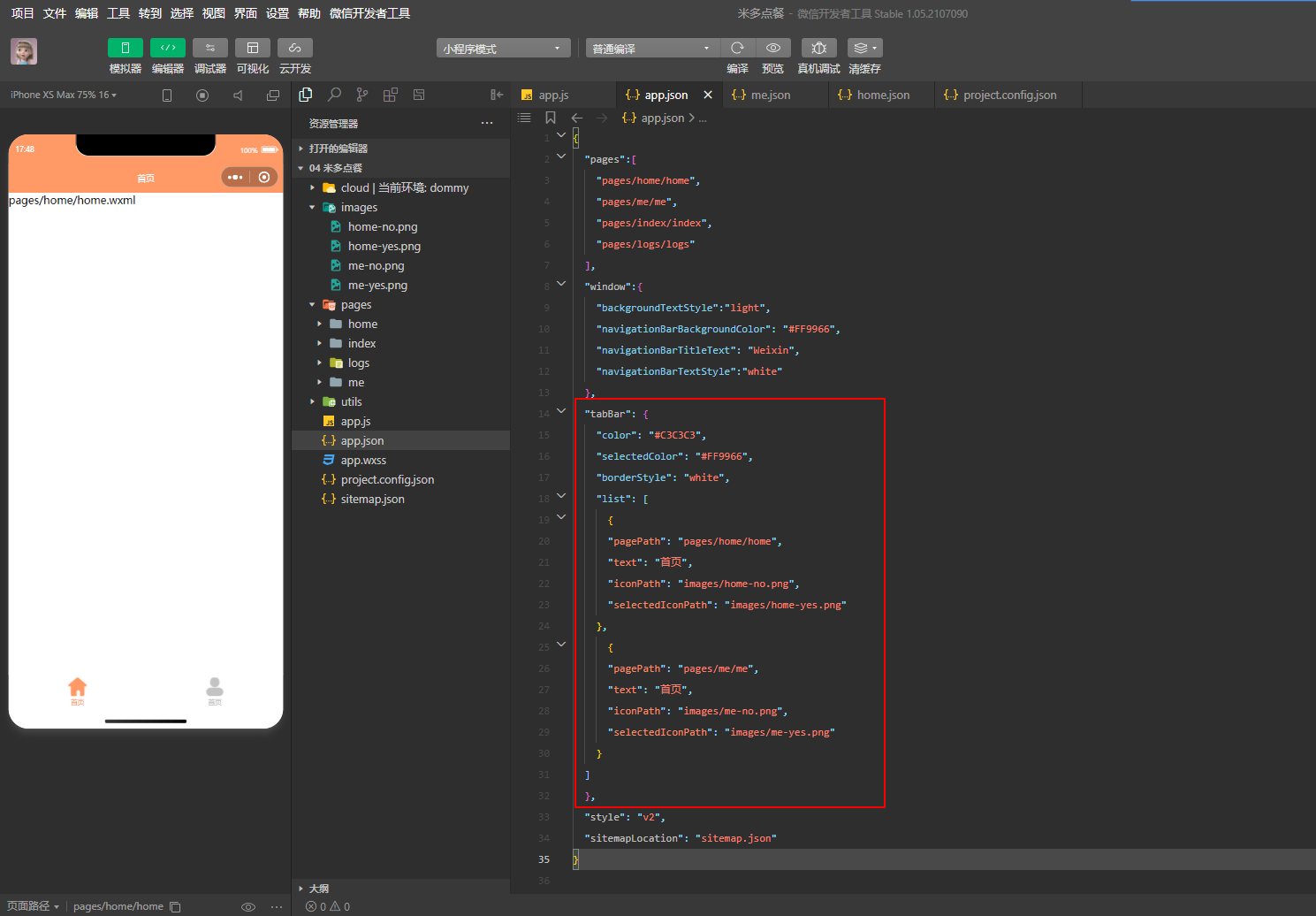
Task: Click the bookmark icon in editor breadcrumb
Action: click(551, 118)
